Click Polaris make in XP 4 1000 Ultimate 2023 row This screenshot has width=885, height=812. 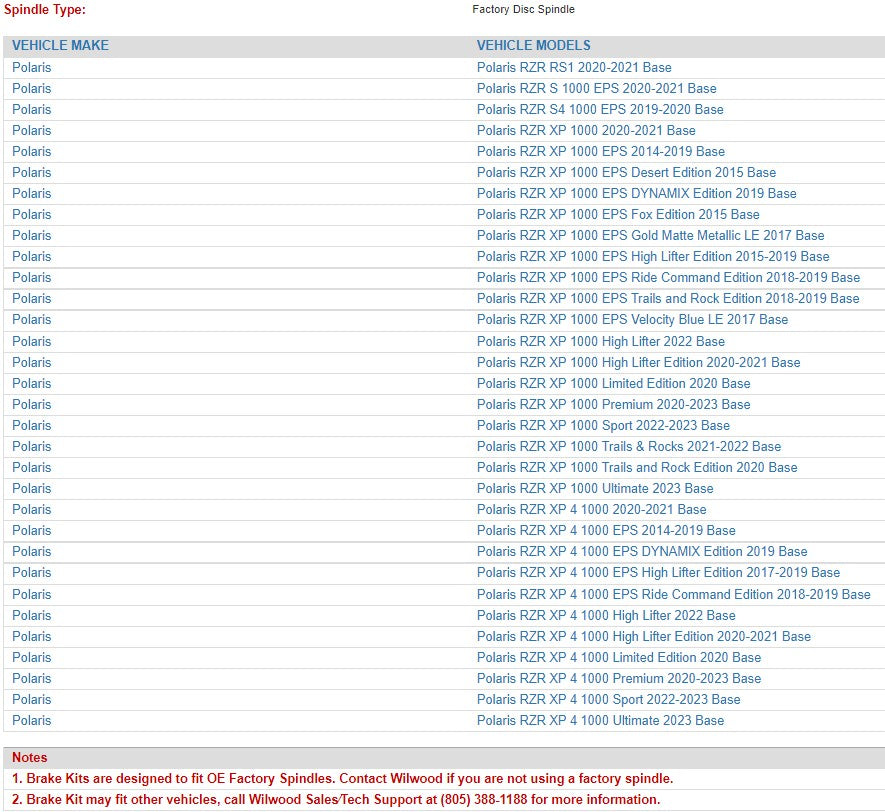click(32, 721)
